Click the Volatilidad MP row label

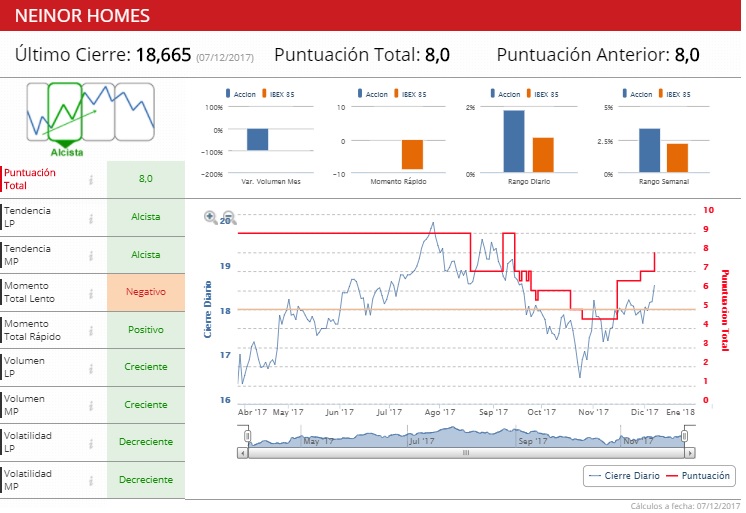click(28, 480)
